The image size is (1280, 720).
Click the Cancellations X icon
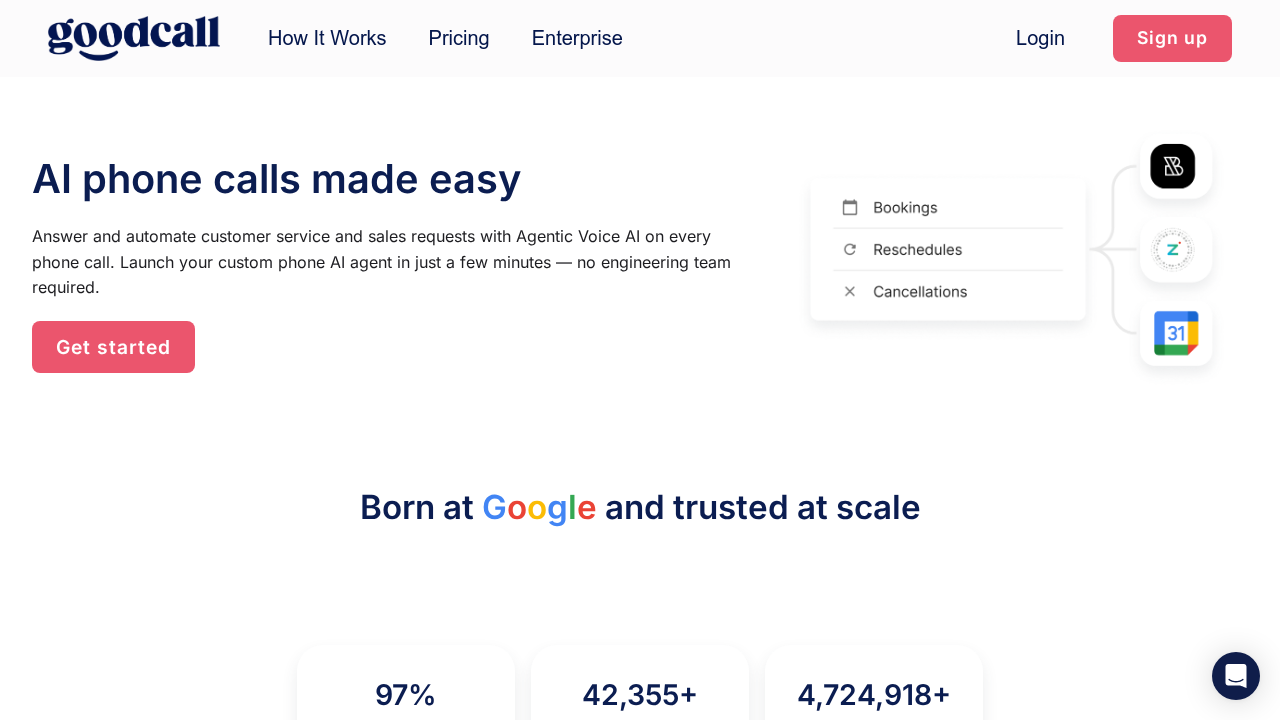[850, 291]
